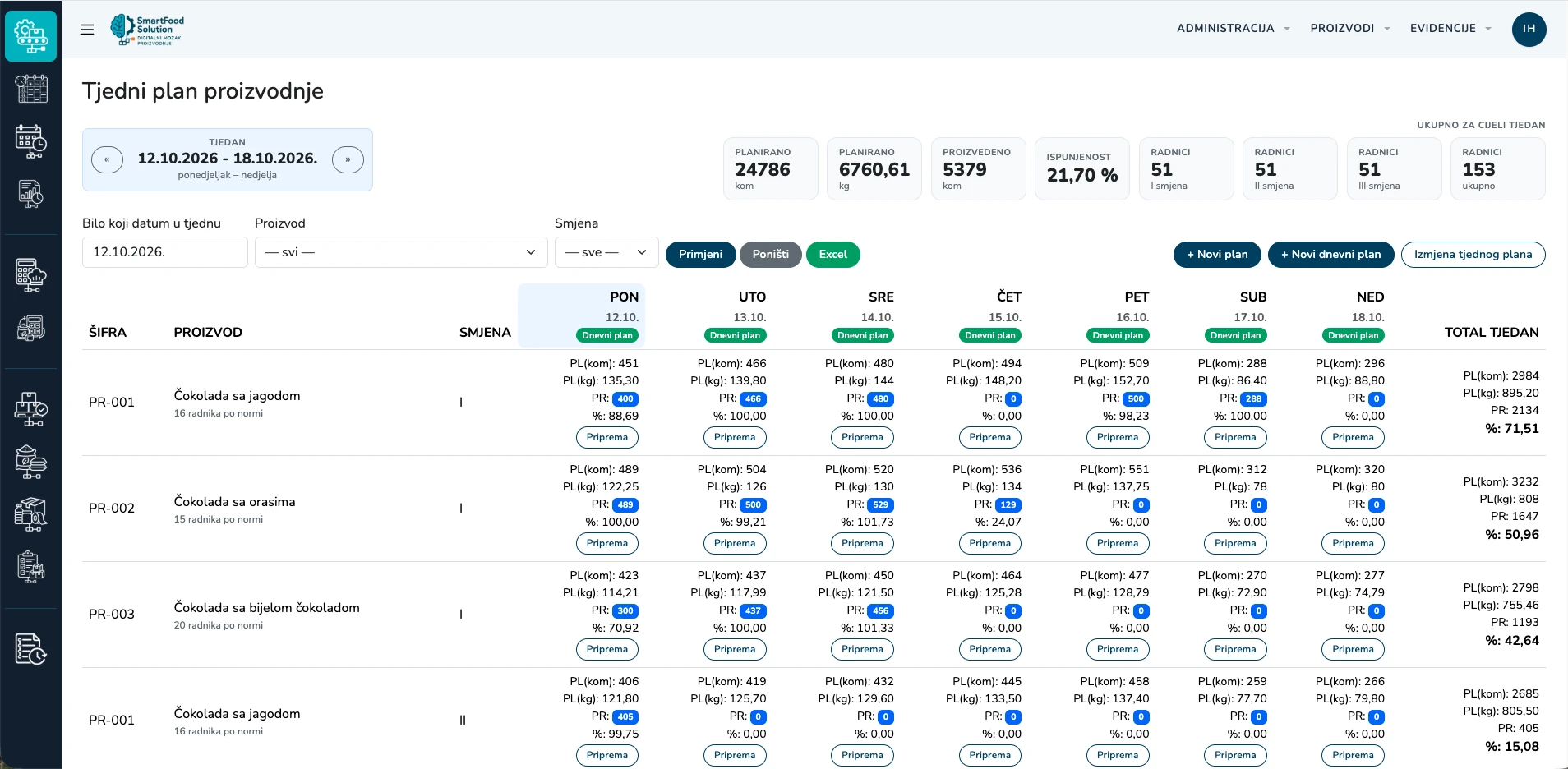The width and height of the screenshot is (1568, 769).
Task: Click Priprema for PR-001 shift I on PON
Action: [x=607, y=437]
